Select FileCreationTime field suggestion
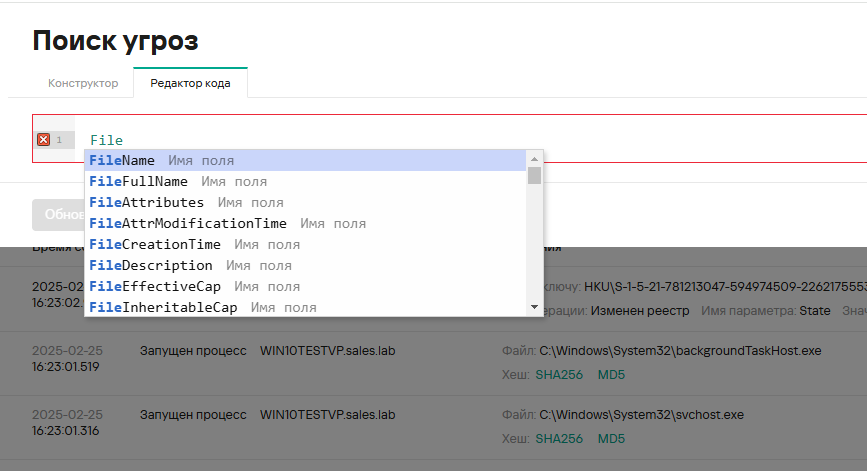Viewport: 867px width, 471px height. [x=305, y=245]
